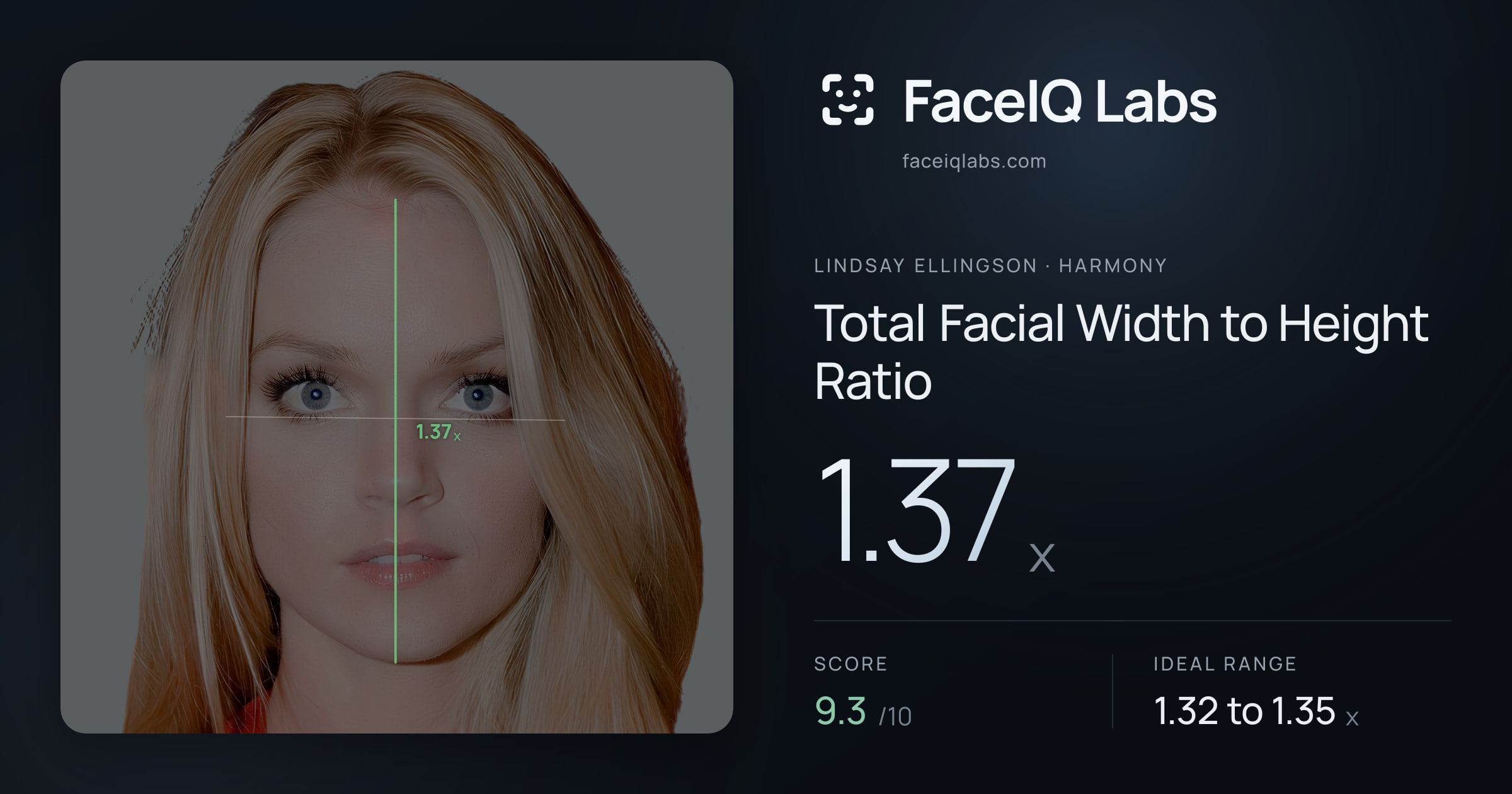The width and height of the screenshot is (1512, 794).
Task: Click the SCORE label
Action: click(850, 664)
